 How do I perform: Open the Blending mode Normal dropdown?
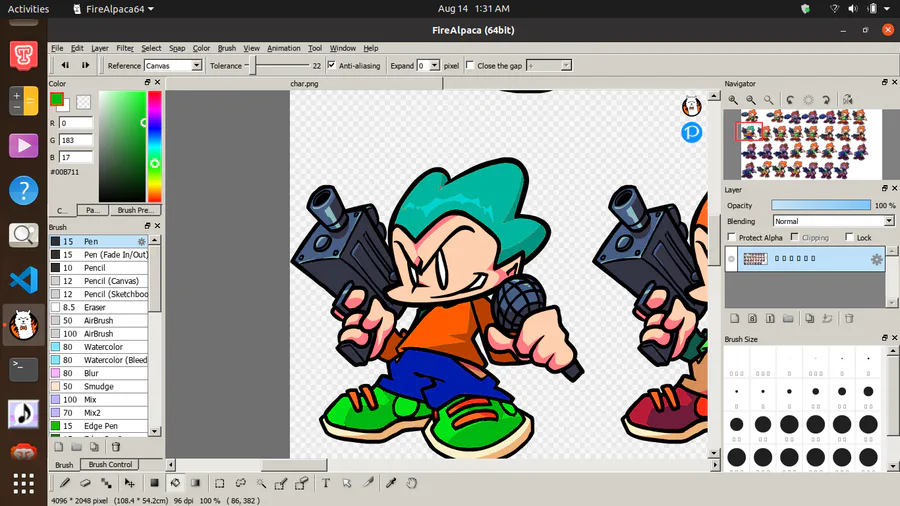click(833, 221)
